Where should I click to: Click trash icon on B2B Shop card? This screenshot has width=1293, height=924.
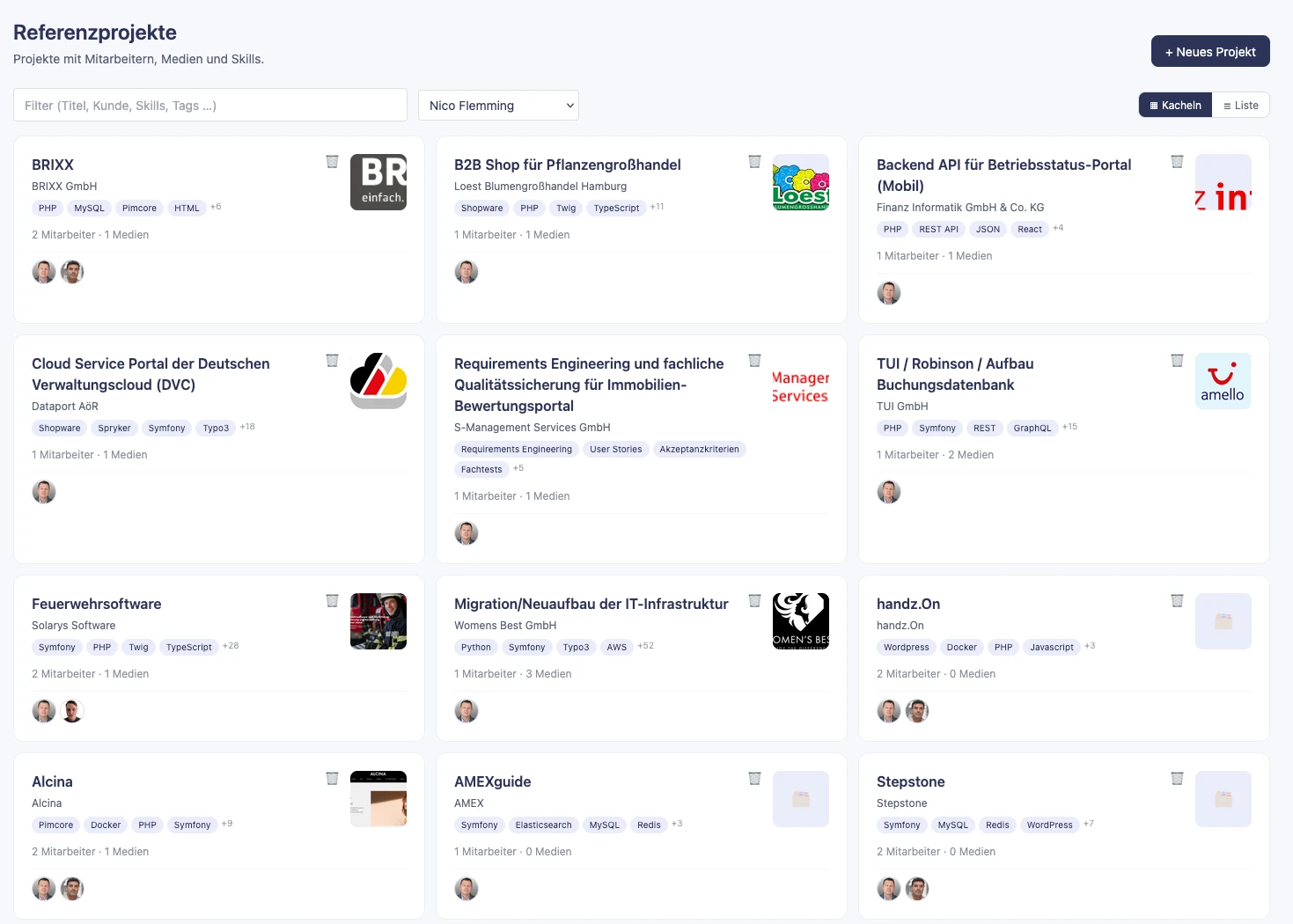pyautogui.click(x=754, y=161)
